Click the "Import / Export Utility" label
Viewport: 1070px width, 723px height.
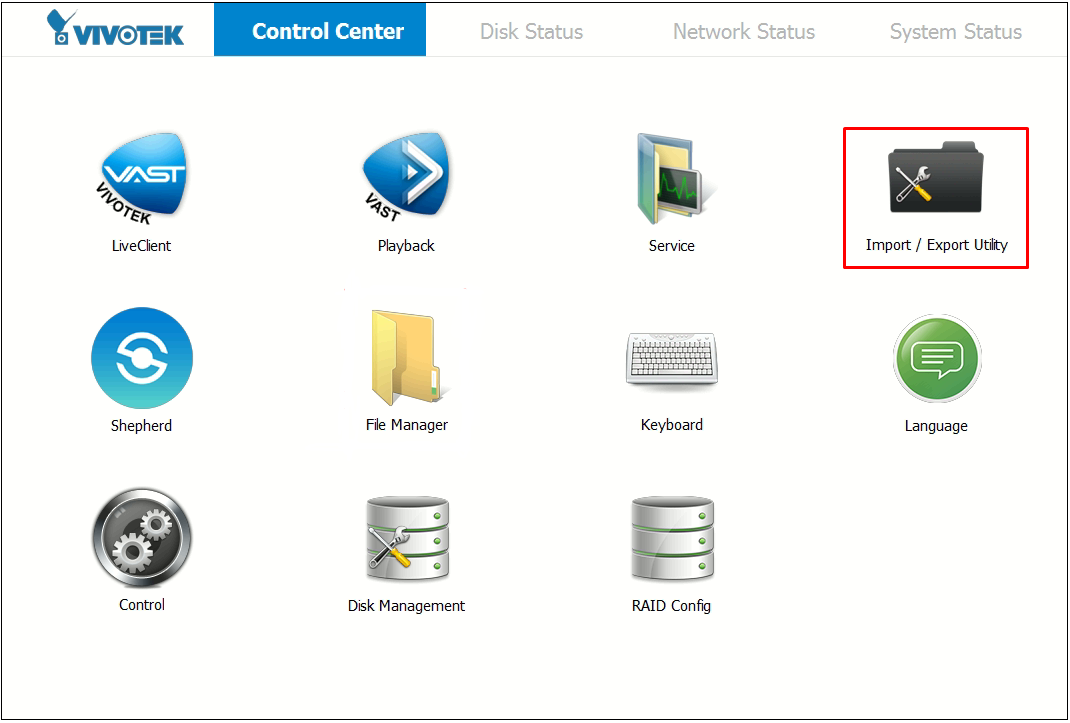936,245
